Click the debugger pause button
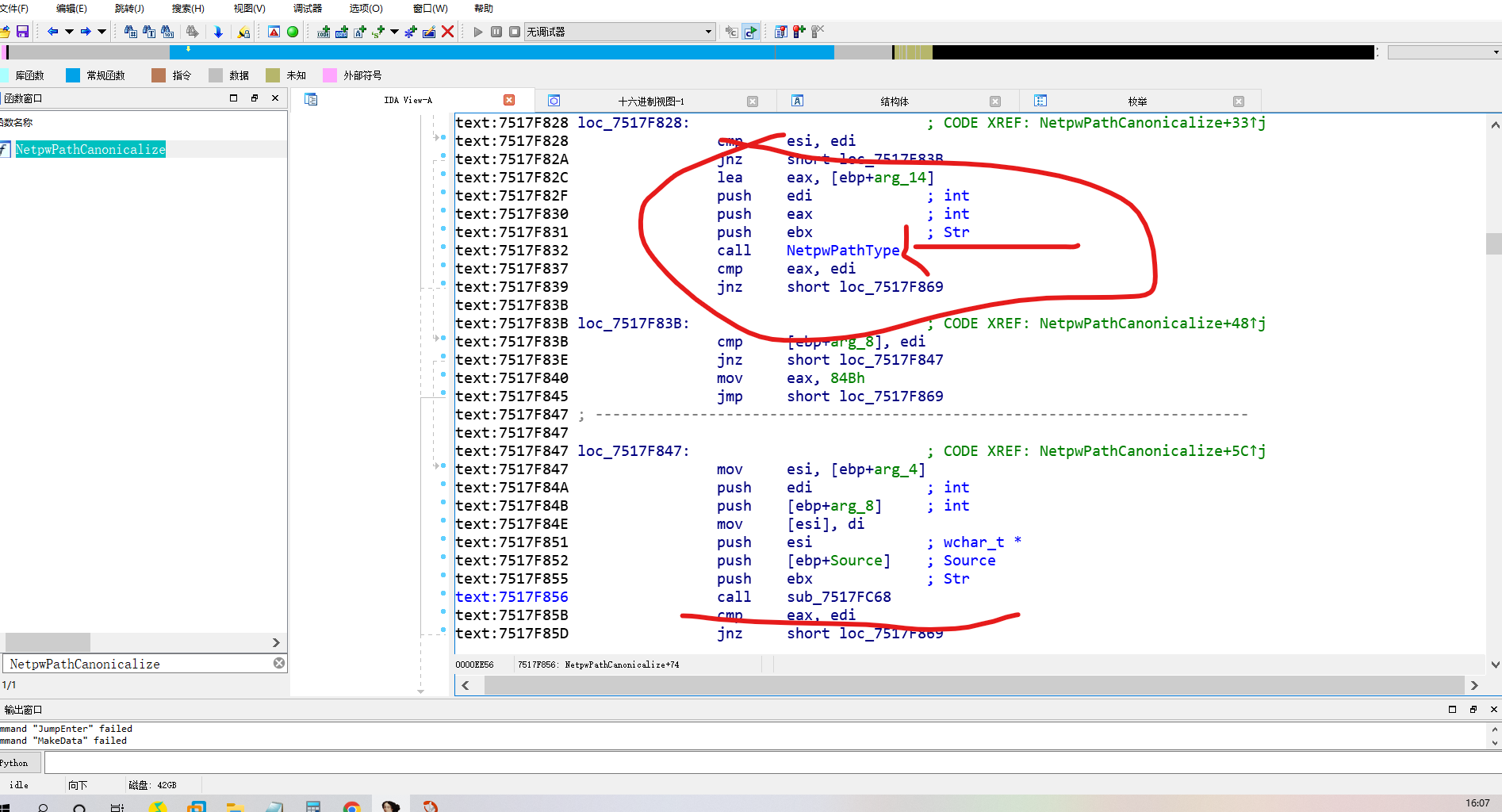Viewport: 1502px width, 812px height. (496, 32)
